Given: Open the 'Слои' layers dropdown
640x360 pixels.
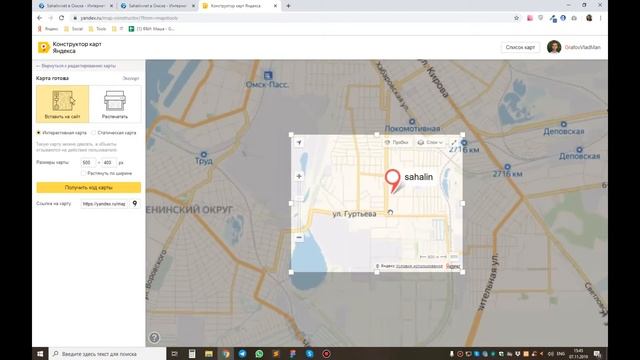Looking at the screenshot, I should pos(430,142).
